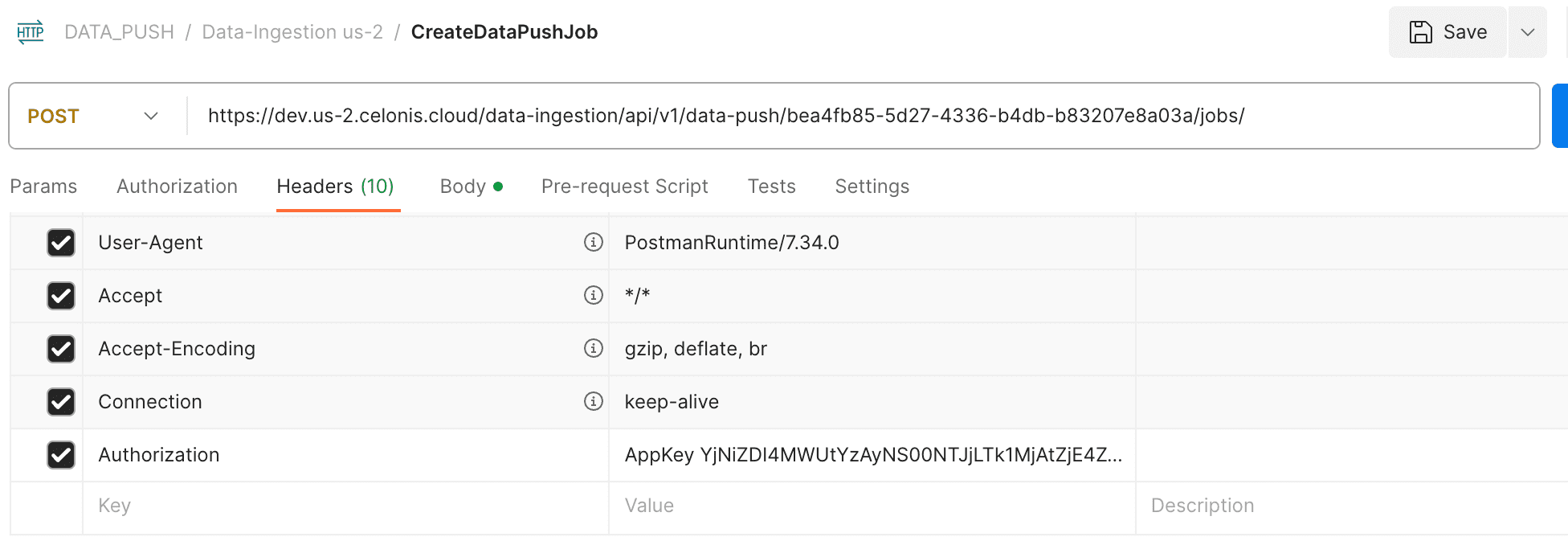This screenshot has width=1568, height=537.
Task: Toggle the Authorization header checkbox
Action: click(x=61, y=454)
